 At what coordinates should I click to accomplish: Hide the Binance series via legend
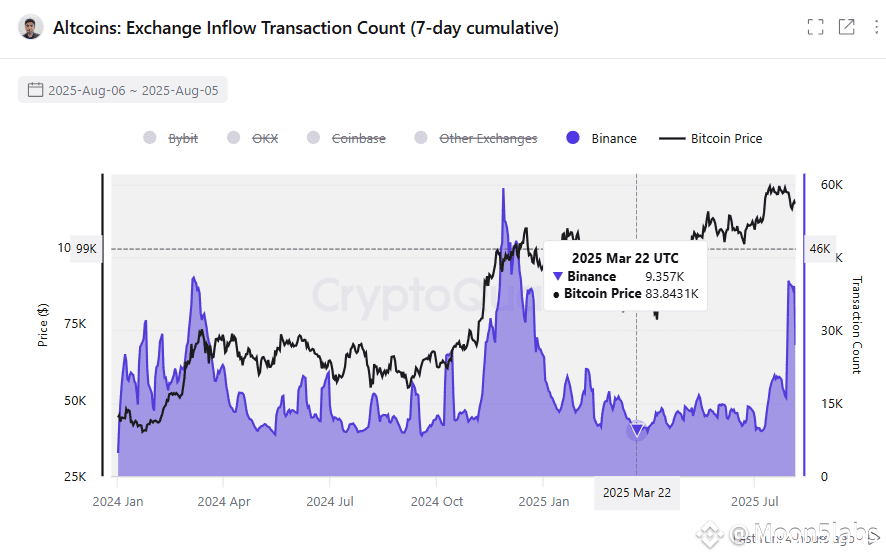[601, 138]
